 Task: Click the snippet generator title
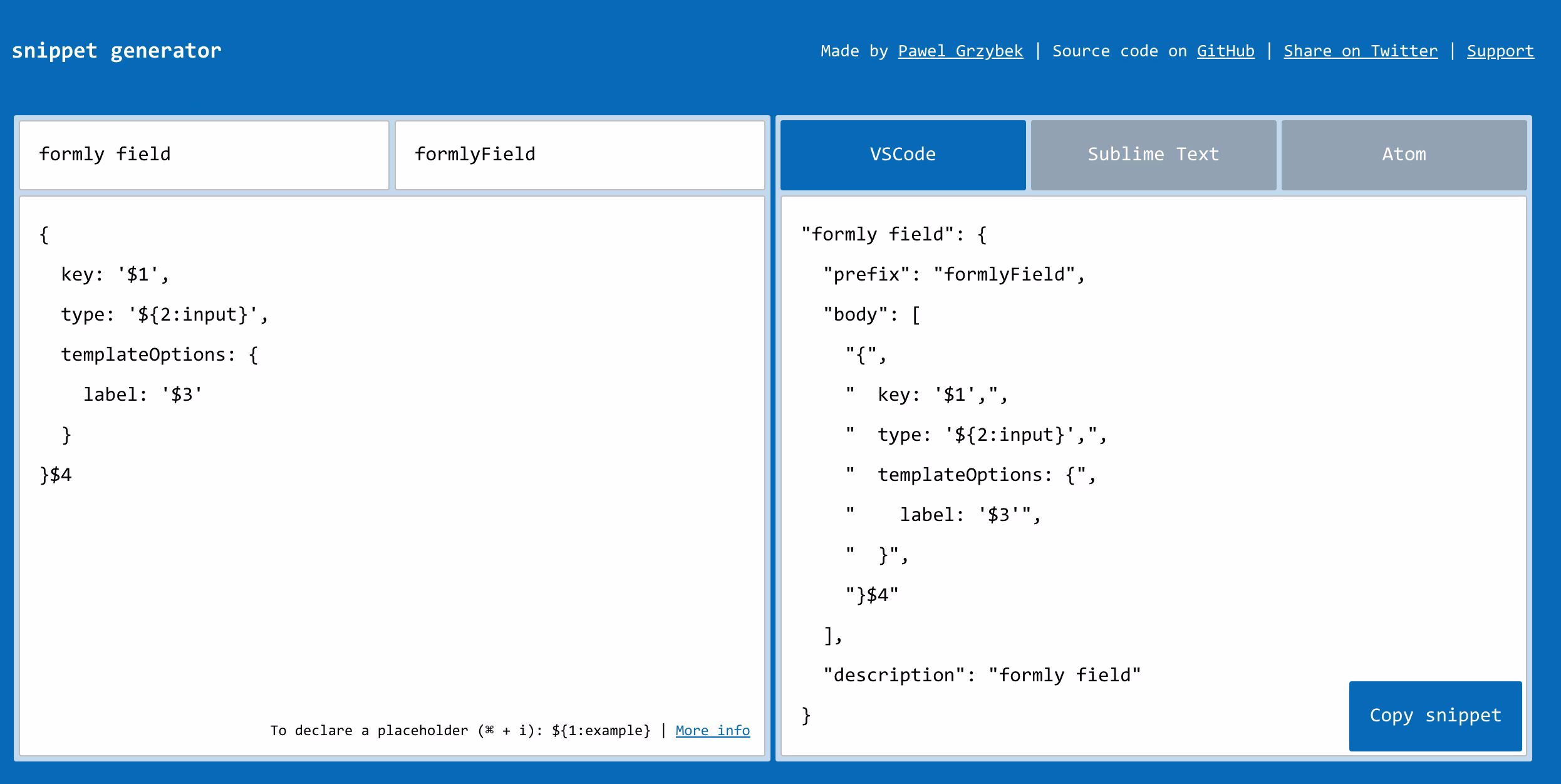click(117, 51)
